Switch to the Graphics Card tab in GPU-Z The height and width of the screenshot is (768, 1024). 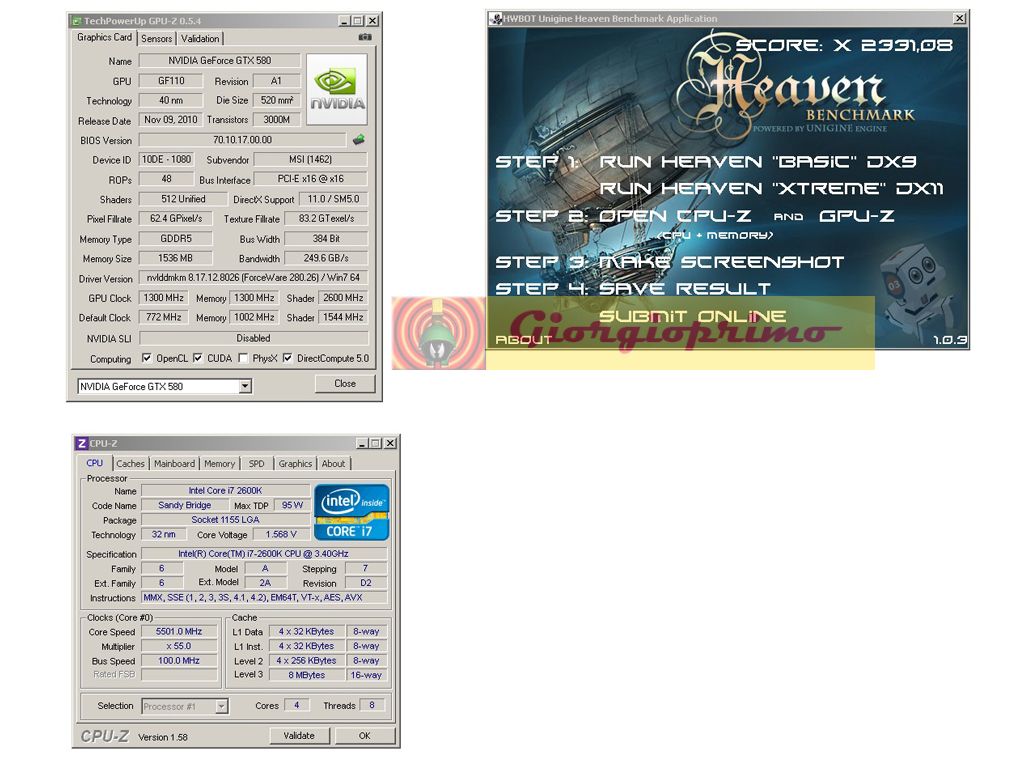pos(104,38)
